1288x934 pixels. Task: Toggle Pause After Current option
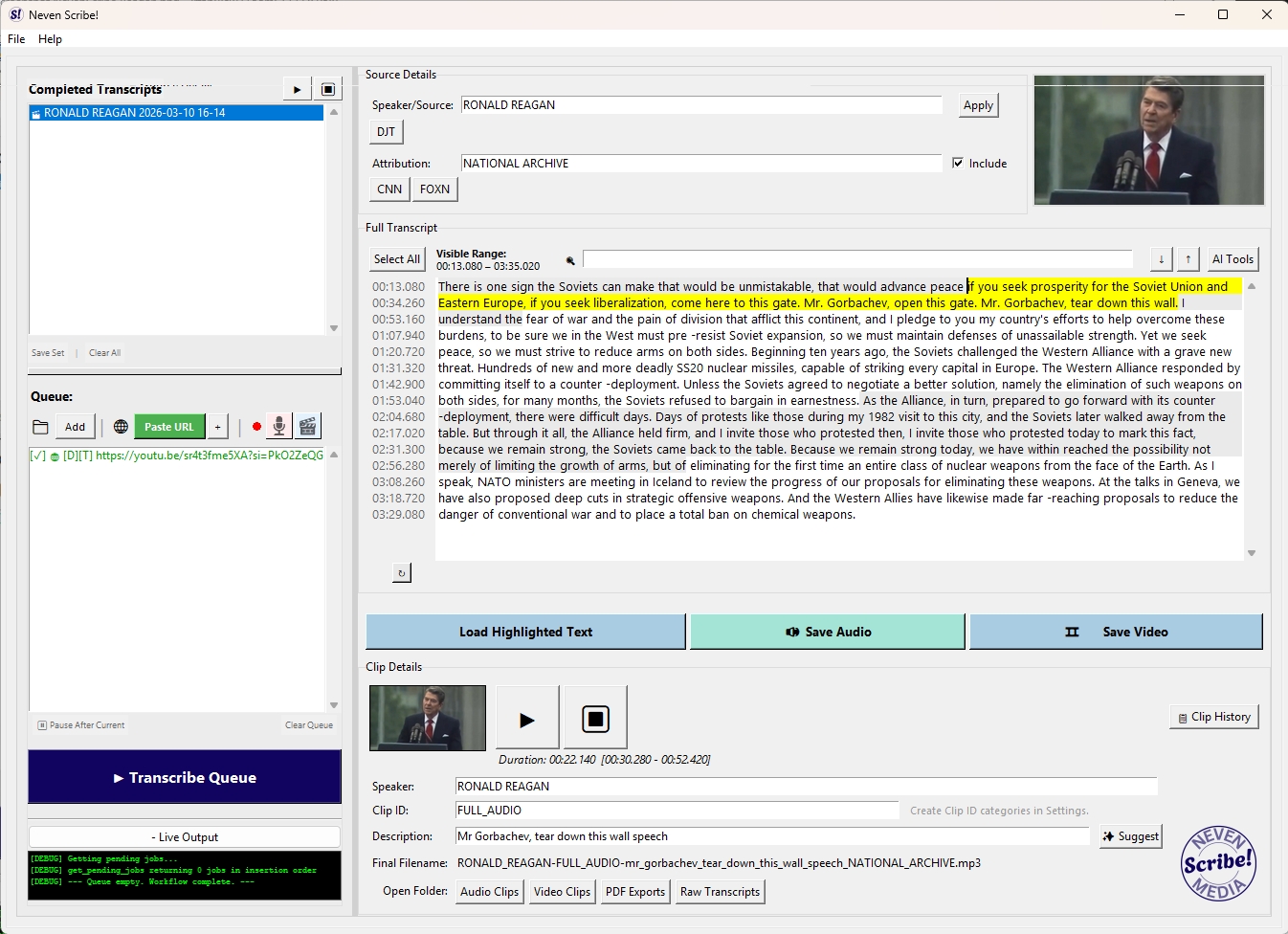click(x=42, y=725)
